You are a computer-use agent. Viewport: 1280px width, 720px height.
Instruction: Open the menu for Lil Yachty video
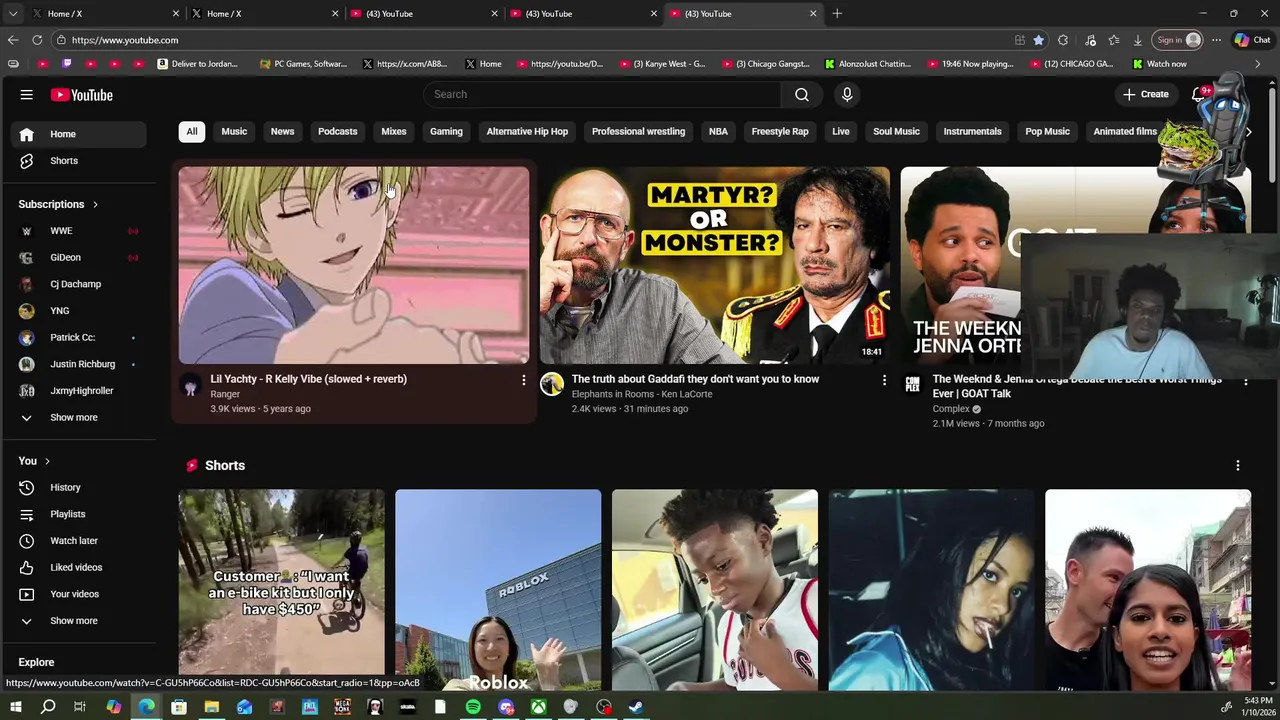coord(523,380)
